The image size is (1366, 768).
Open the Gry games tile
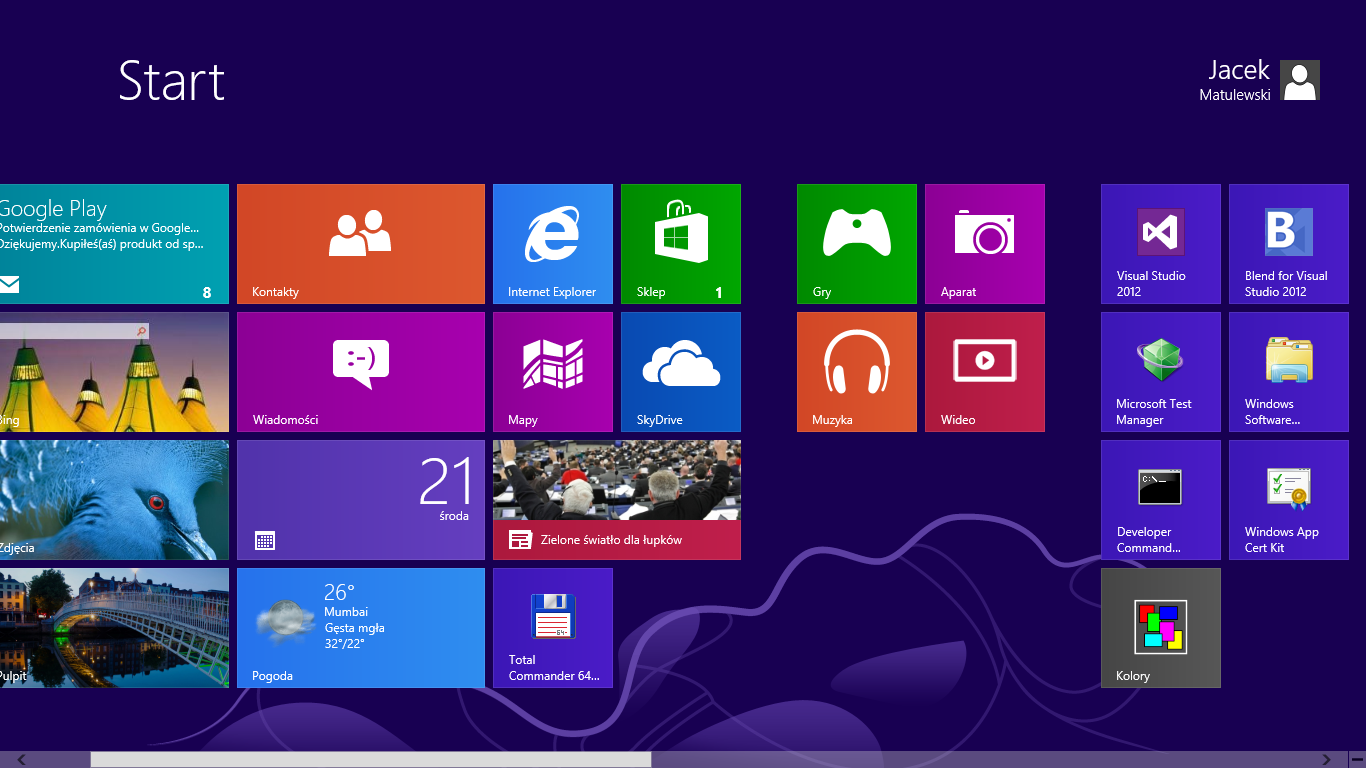857,244
